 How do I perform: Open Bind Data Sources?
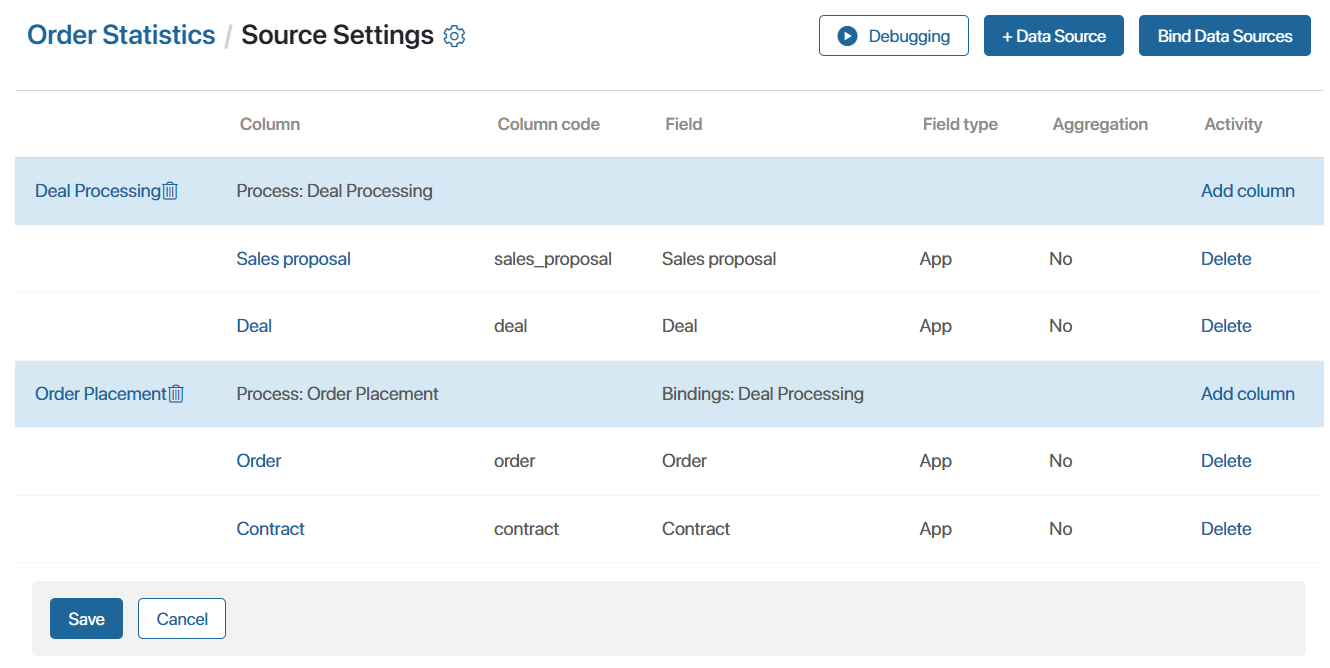click(x=1225, y=36)
